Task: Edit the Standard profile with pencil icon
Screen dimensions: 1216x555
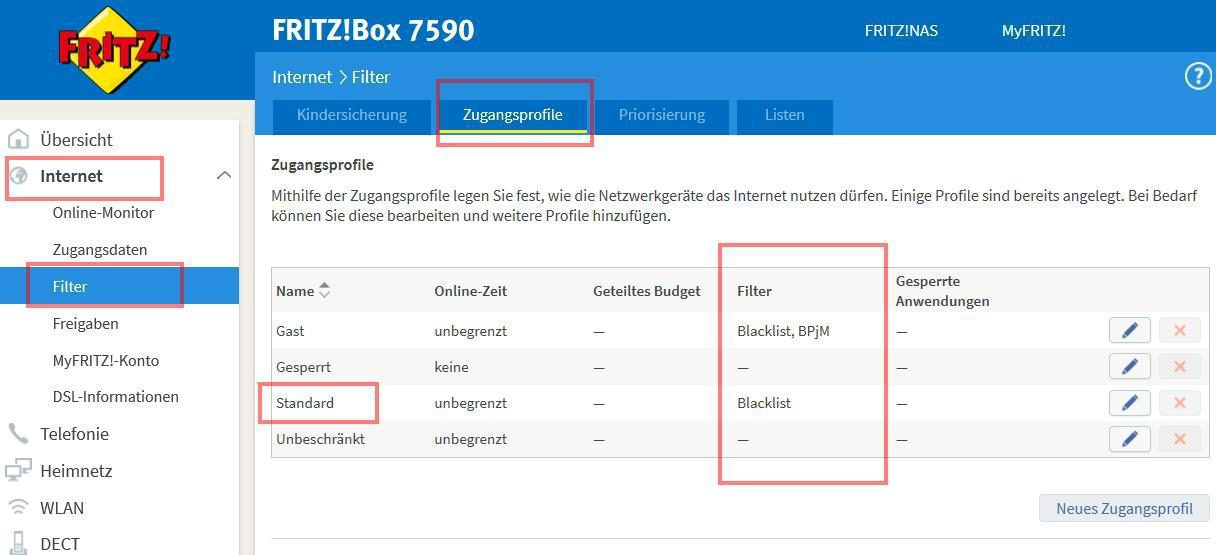Action: [1130, 403]
